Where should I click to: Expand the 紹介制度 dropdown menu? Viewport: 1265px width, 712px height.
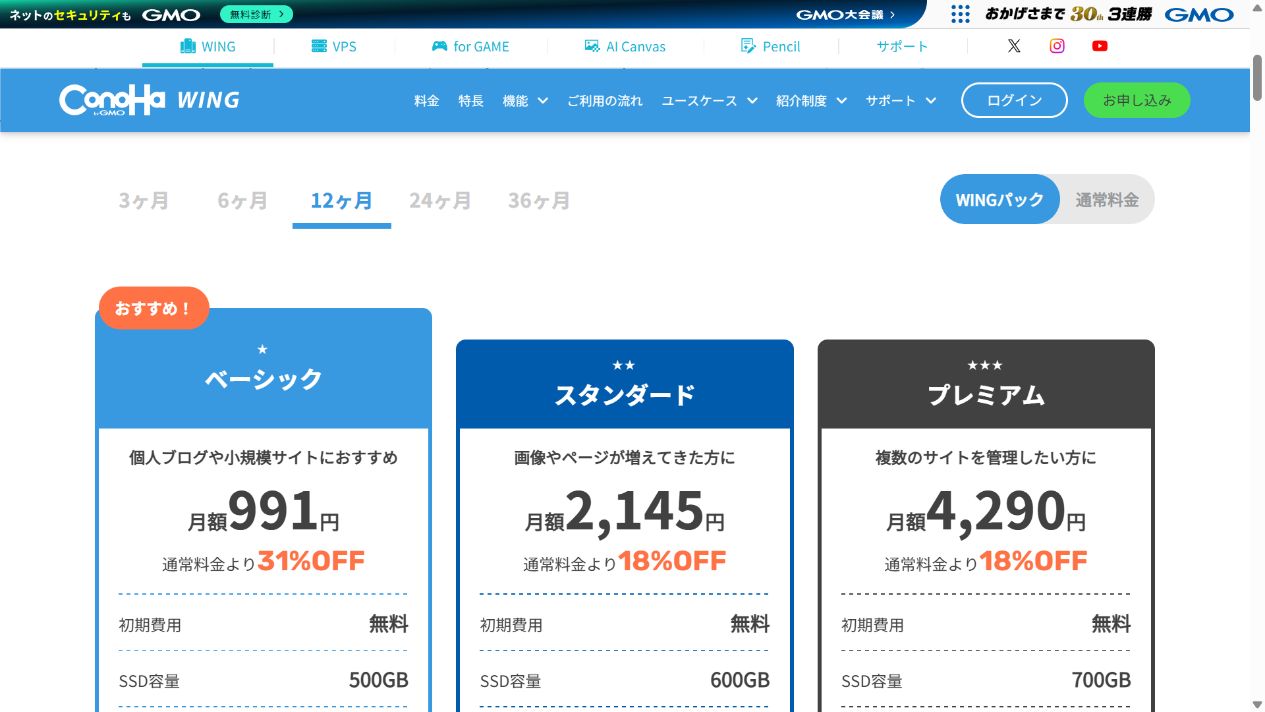pos(812,101)
